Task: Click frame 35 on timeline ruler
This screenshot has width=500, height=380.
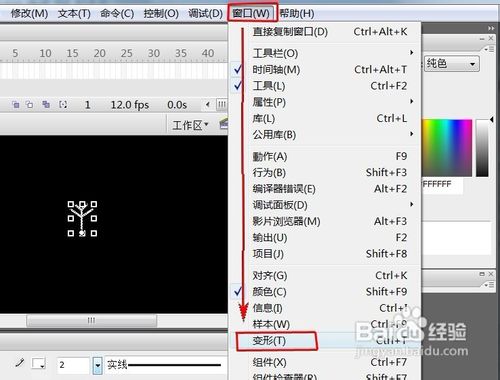Action: (x=181, y=53)
